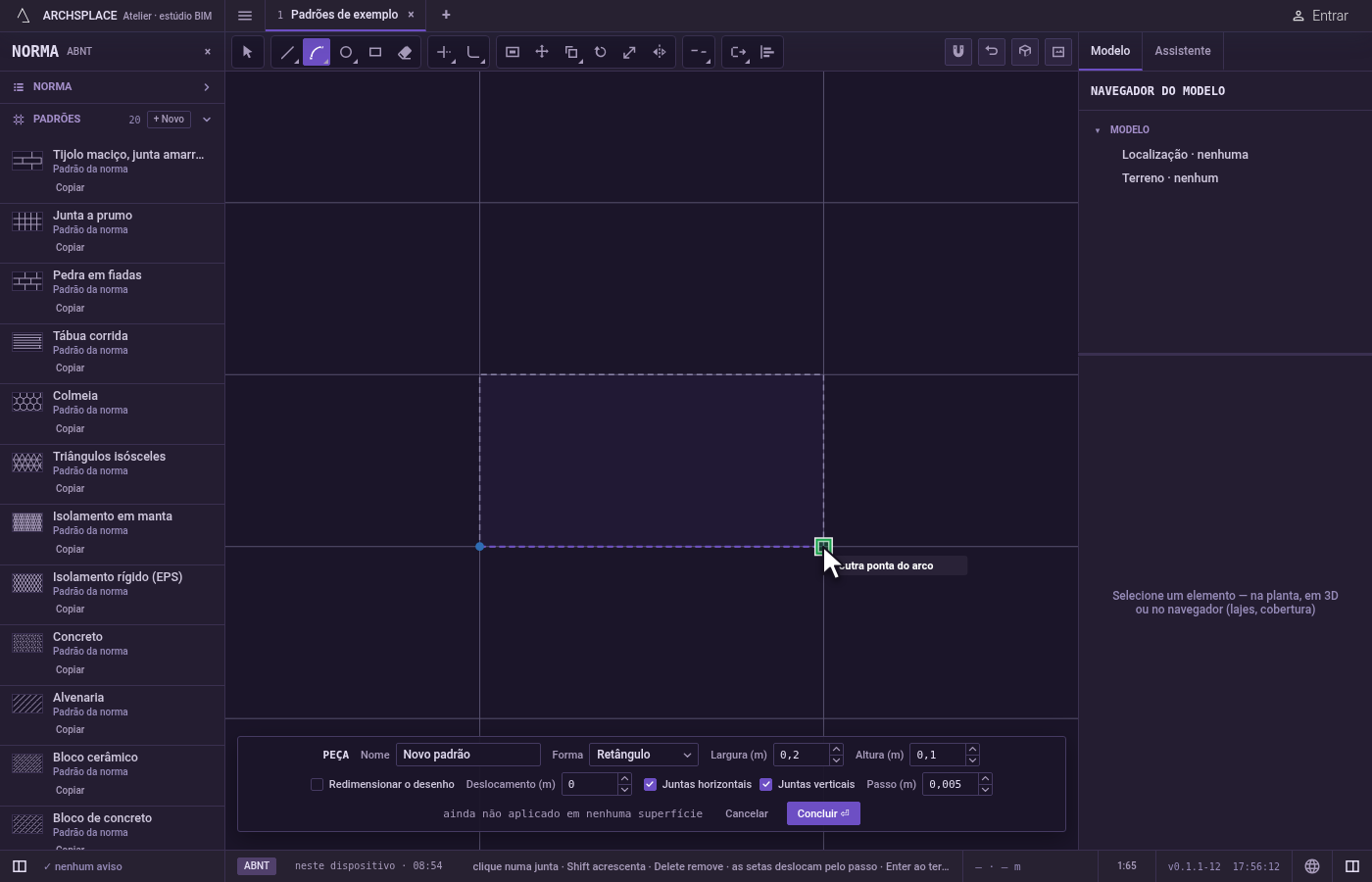This screenshot has height=882, width=1372.
Task: Select the Eraser tool
Action: tap(405, 52)
